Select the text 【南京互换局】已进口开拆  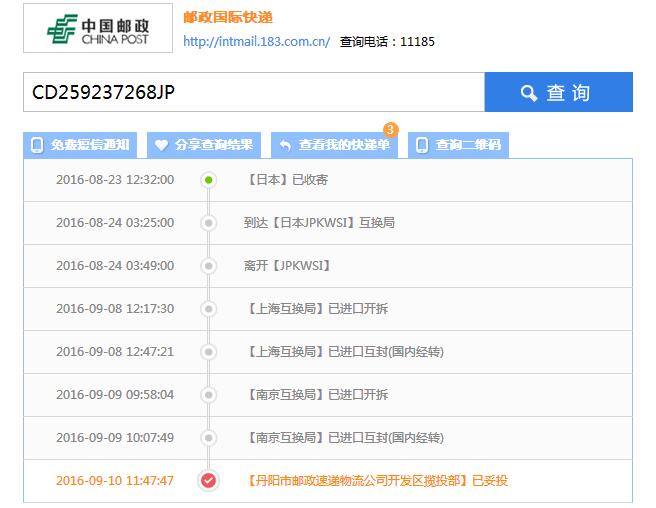[316, 395]
